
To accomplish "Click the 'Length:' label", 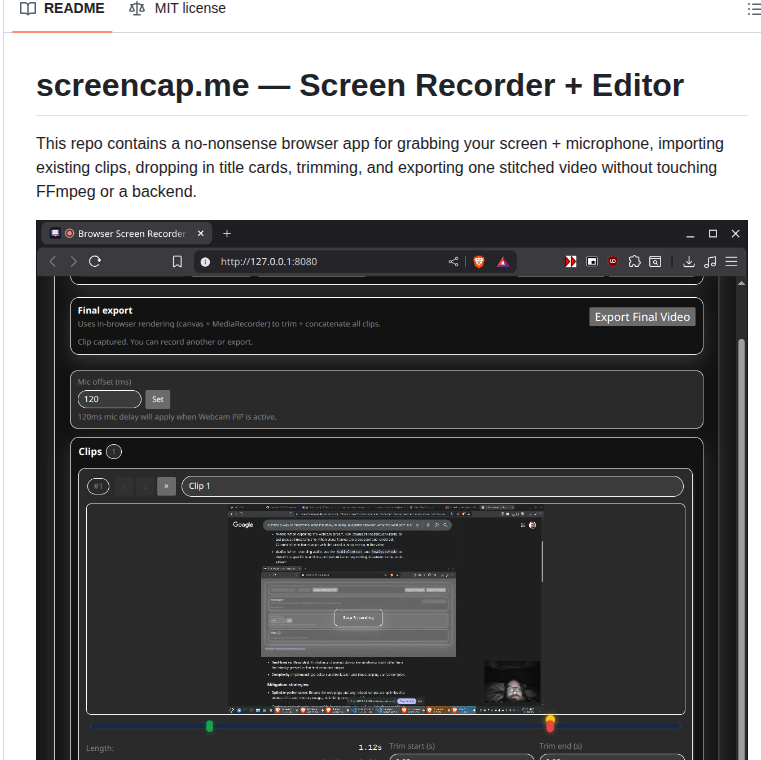I will [100, 748].
